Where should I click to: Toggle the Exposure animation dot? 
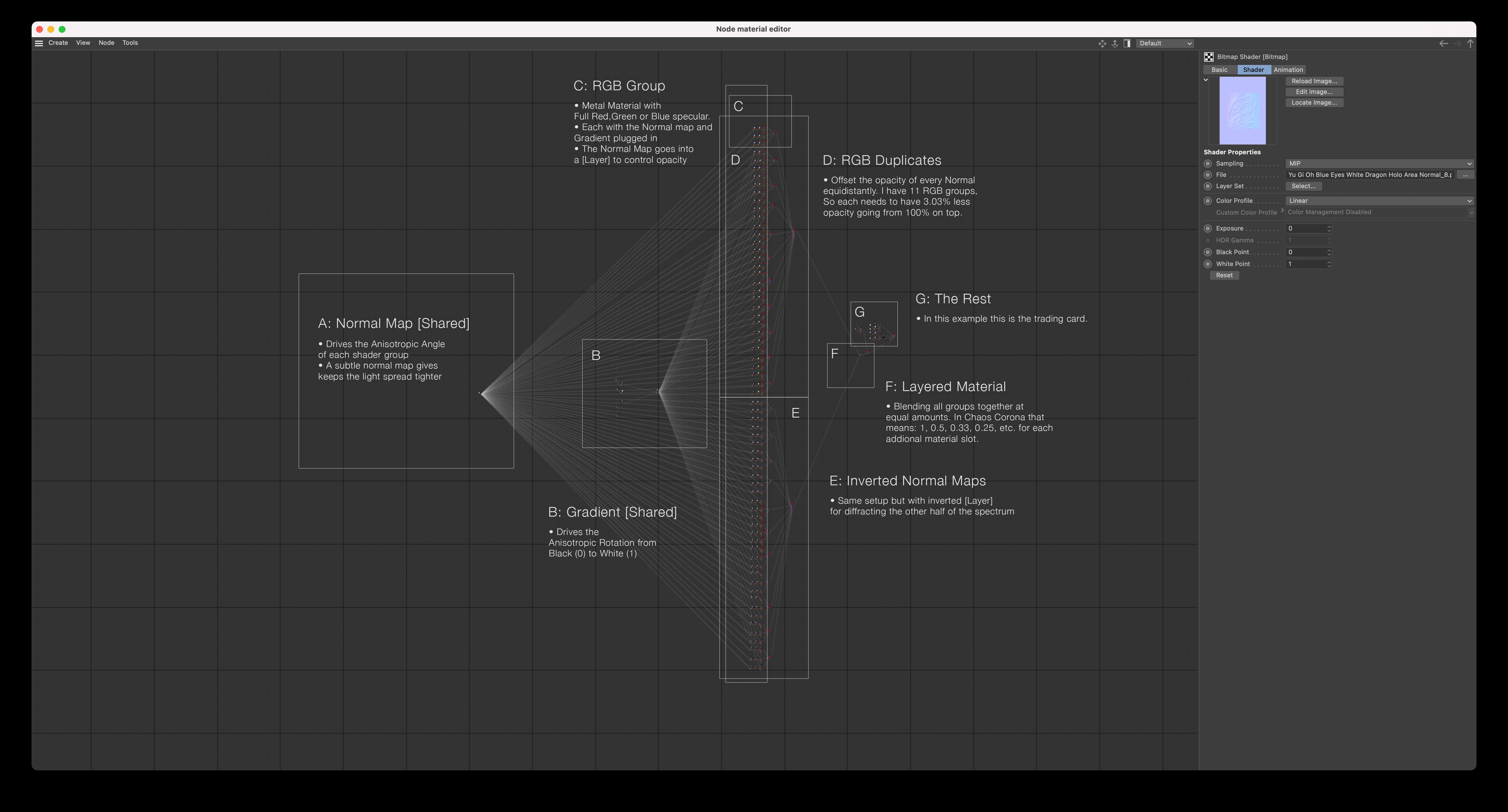(1208, 228)
